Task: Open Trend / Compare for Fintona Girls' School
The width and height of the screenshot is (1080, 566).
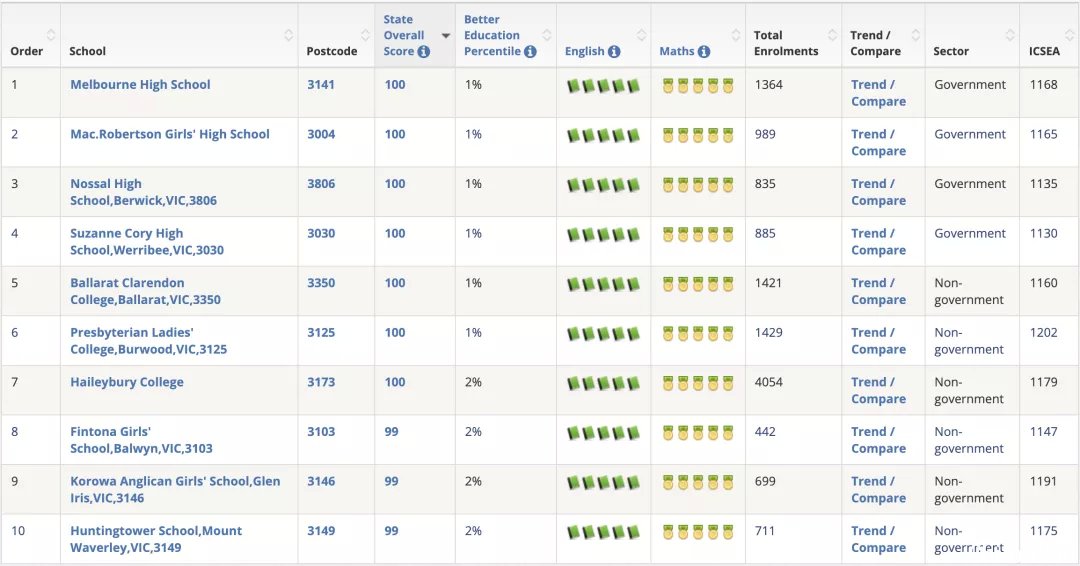Action: [878, 440]
